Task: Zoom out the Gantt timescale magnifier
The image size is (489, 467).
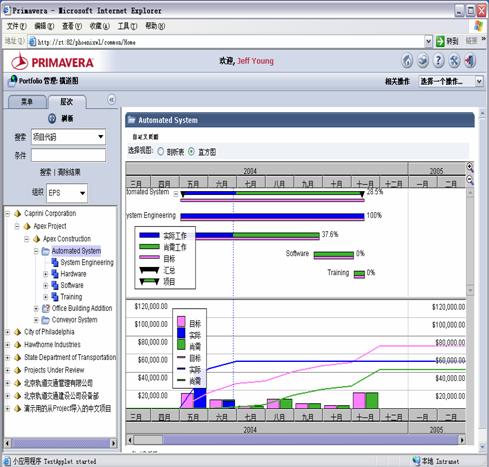Action: tap(470, 180)
